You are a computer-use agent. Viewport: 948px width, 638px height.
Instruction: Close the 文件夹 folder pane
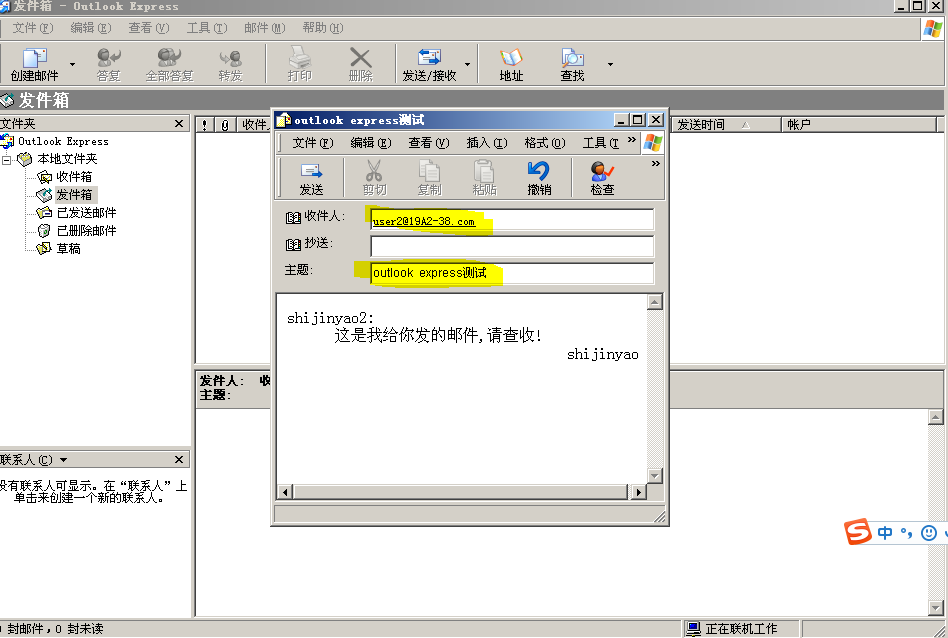tap(179, 123)
